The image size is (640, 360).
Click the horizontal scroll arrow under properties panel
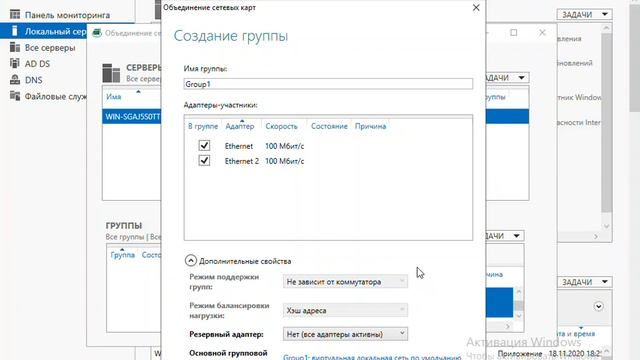596,236
